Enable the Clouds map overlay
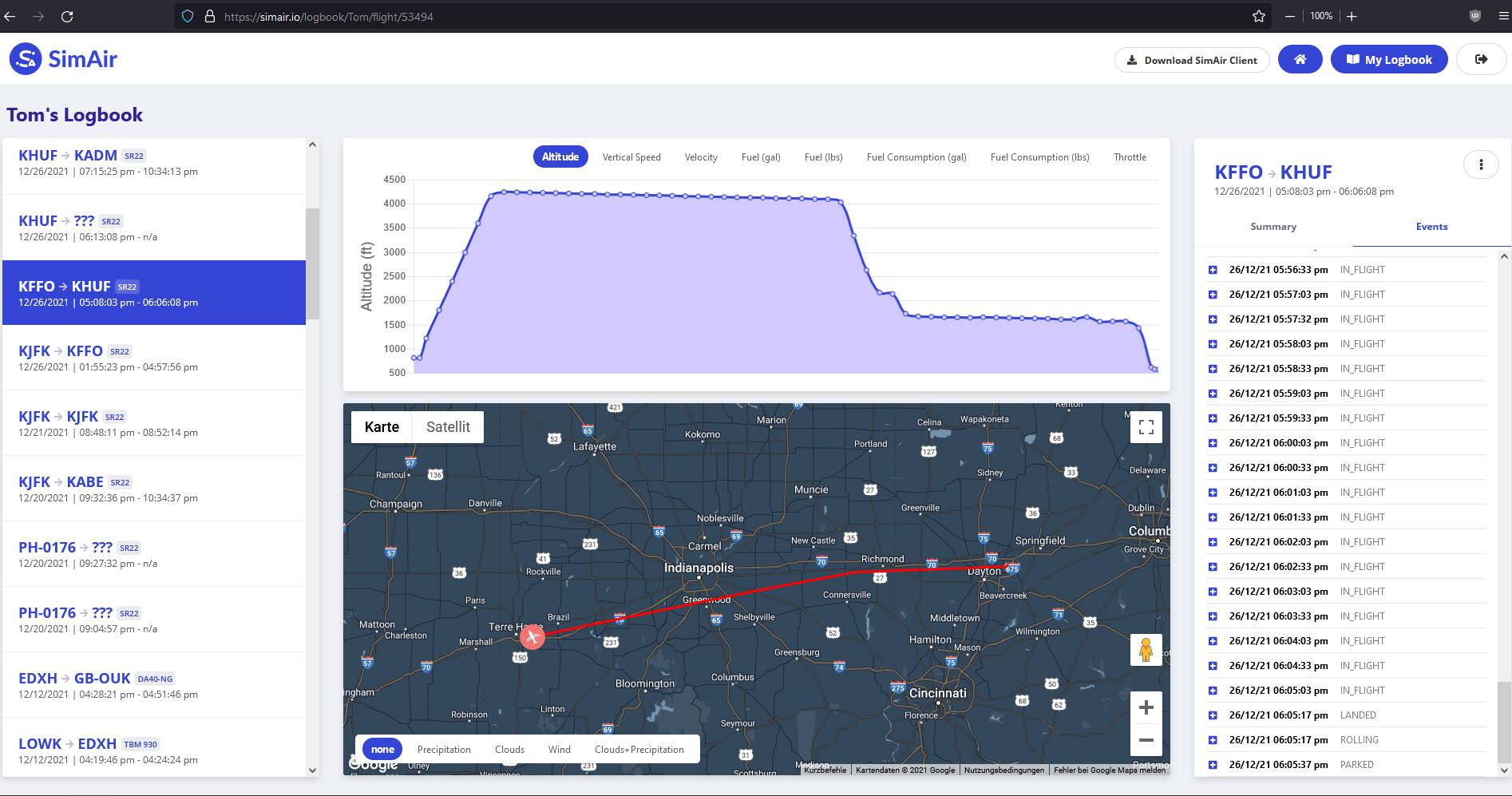Viewport: 1512px width, 796px height. 509,750
